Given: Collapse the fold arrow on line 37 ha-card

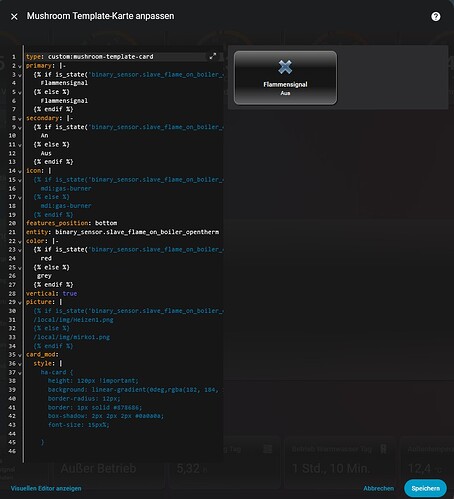Looking at the screenshot, I should point(20,373).
